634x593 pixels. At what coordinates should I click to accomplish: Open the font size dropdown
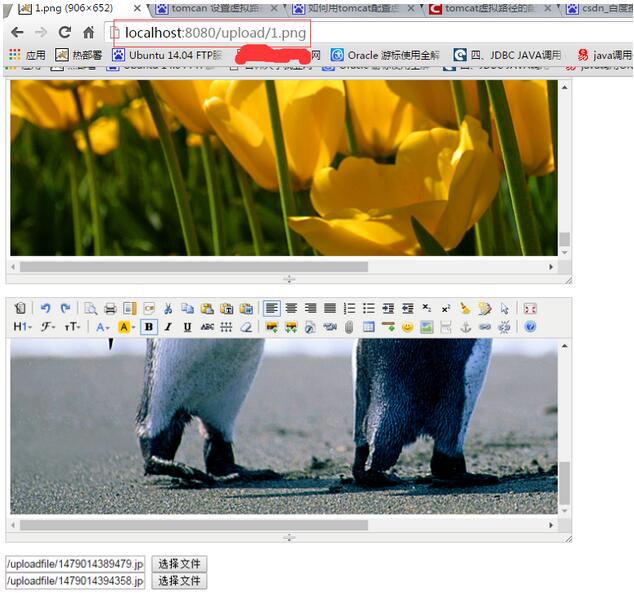tap(73, 327)
